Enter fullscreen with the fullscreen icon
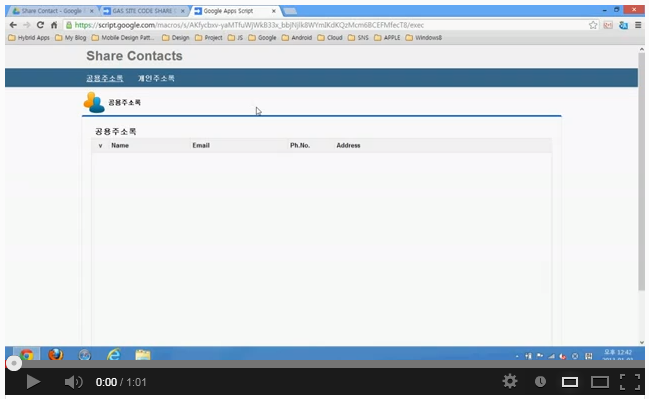Image resolution: width=649 pixels, height=399 pixels. (x=630, y=382)
